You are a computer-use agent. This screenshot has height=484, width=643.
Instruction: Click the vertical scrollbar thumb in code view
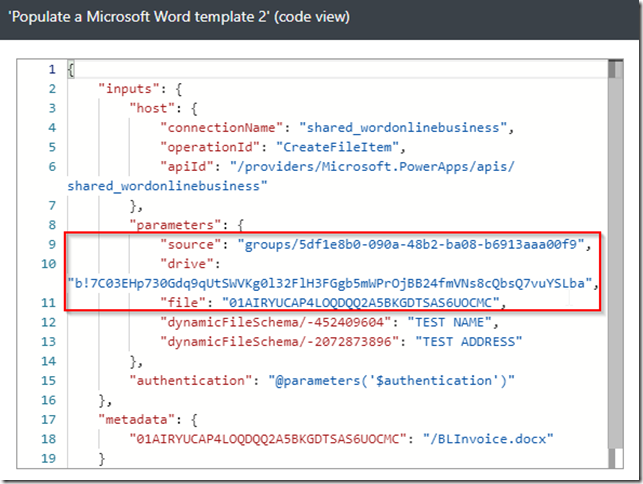tap(616, 254)
